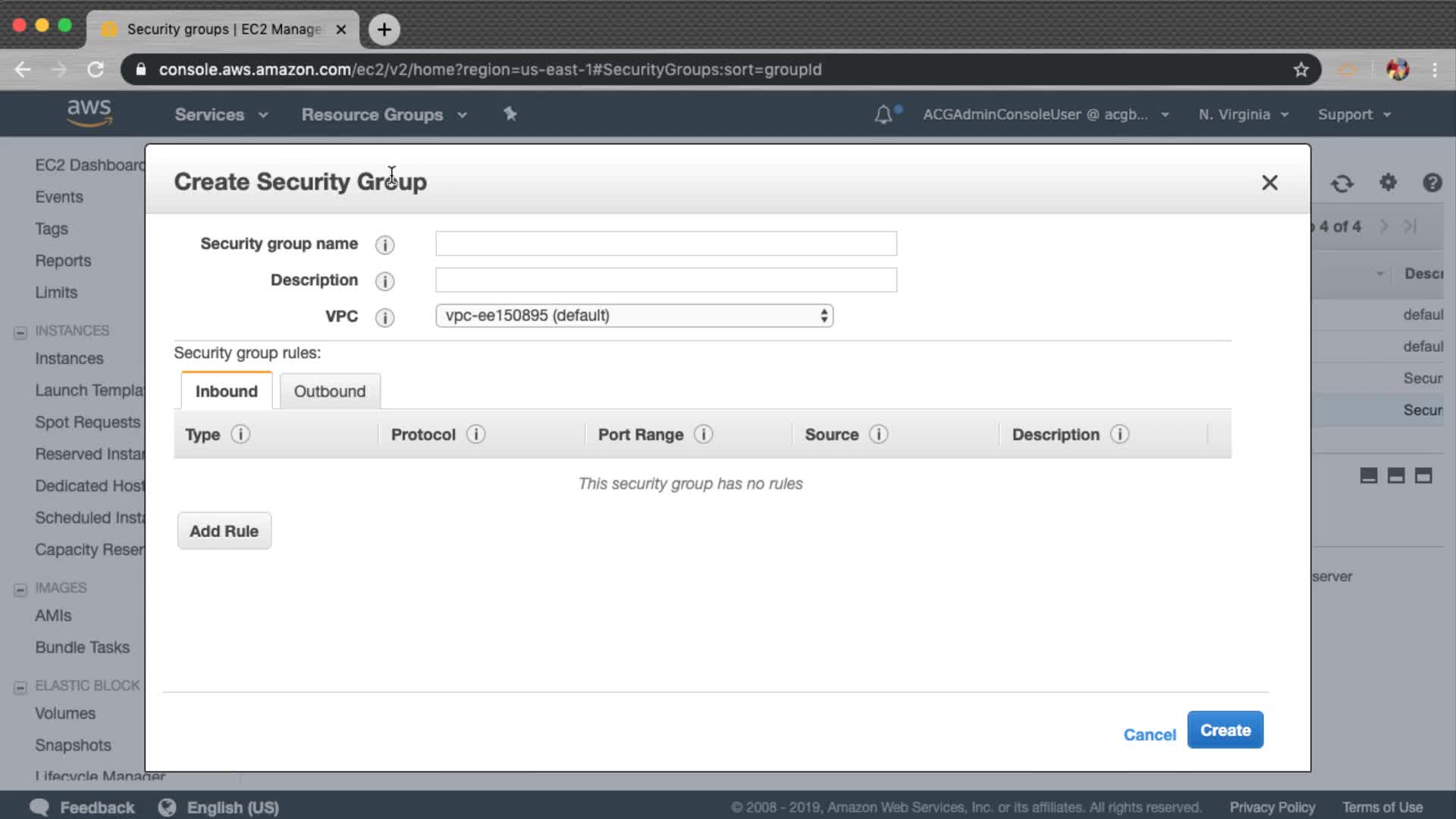The width and height of the screenshot is (1456, 819).
Task: Click the pin shortcut icon in AWS navbar
Action: pyautogui.click(x=510, y=114)
